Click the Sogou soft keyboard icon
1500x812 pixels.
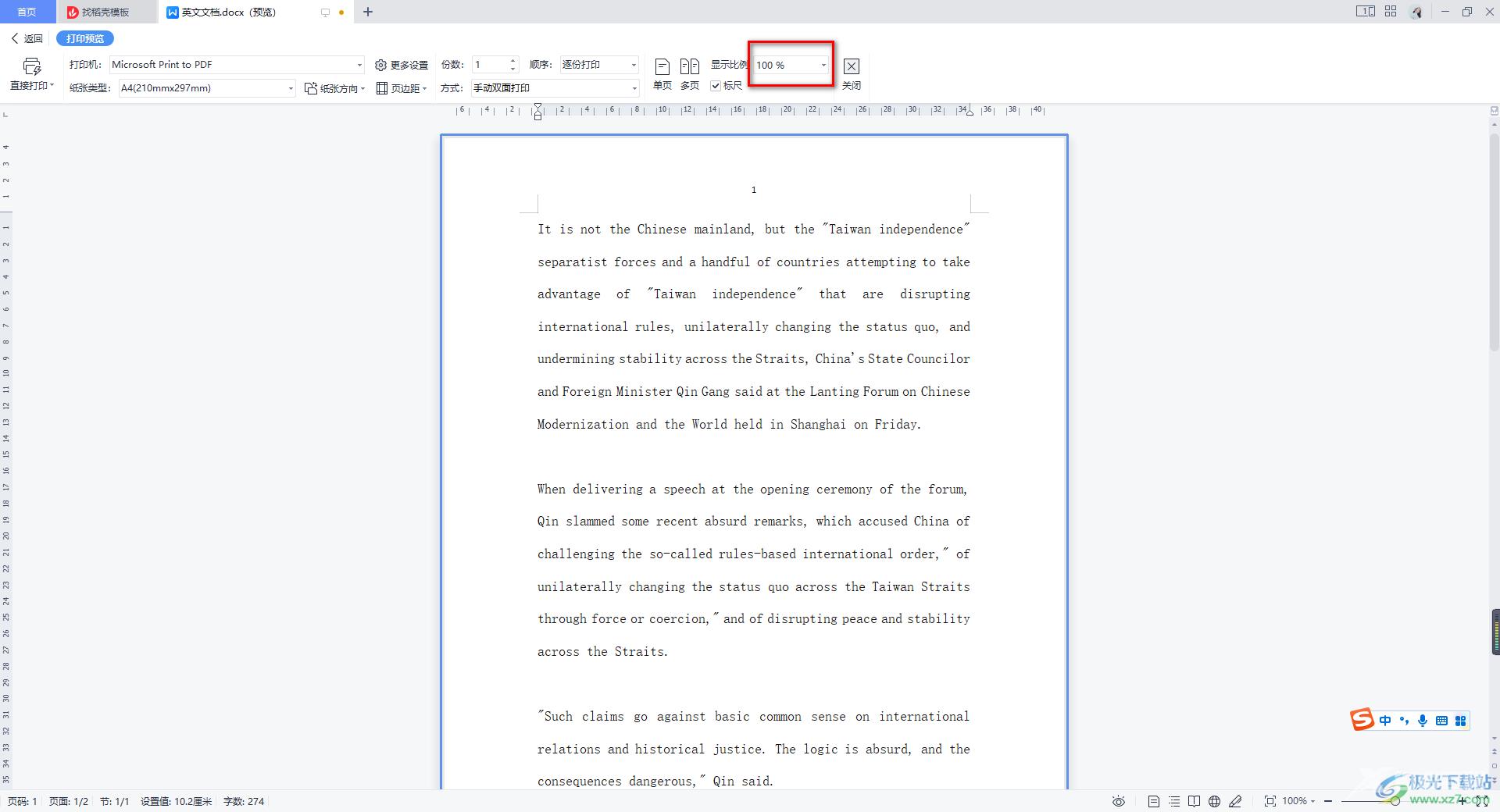click(1441, 721)
